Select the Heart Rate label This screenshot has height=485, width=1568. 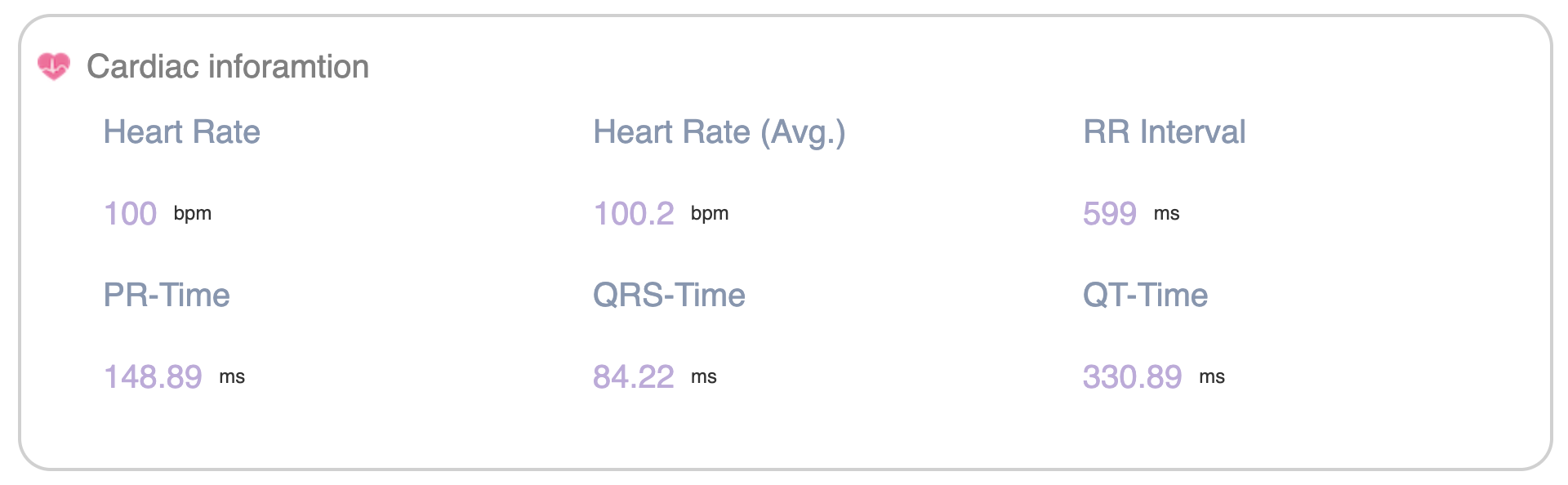coord(181,131)
